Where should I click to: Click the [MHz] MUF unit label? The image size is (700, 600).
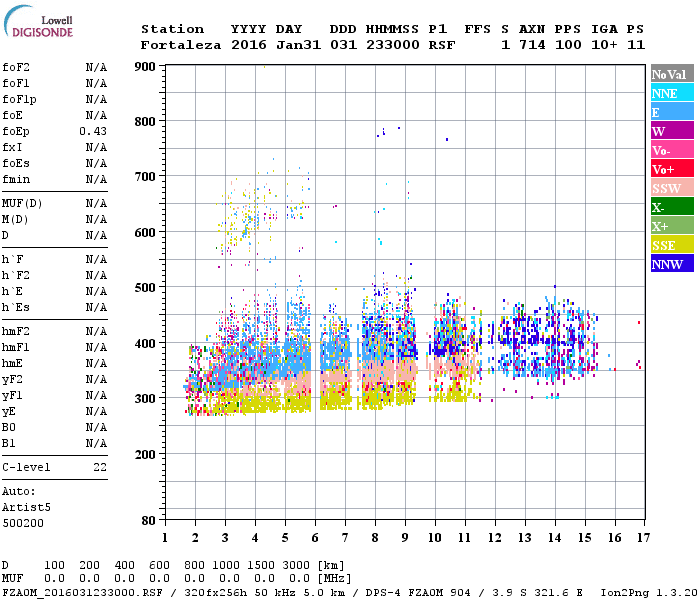tap(334, 579)
